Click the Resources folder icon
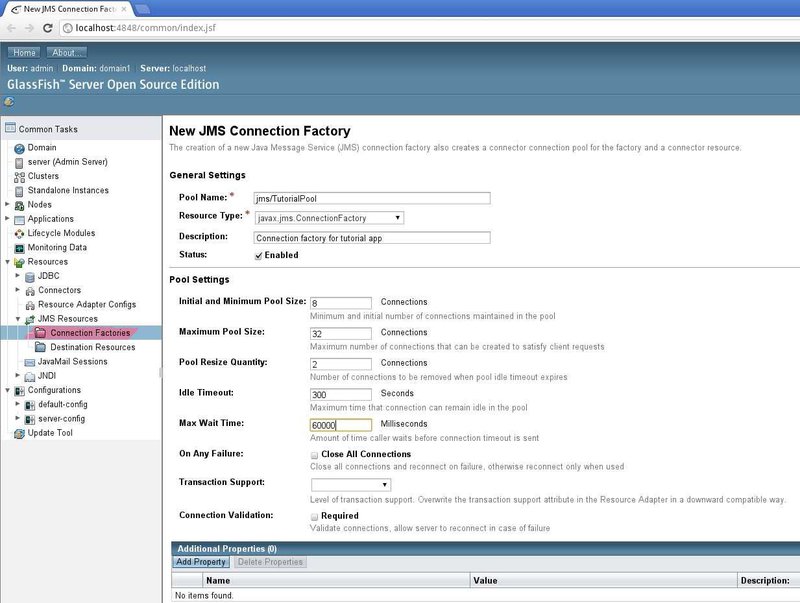 [19, 263]
